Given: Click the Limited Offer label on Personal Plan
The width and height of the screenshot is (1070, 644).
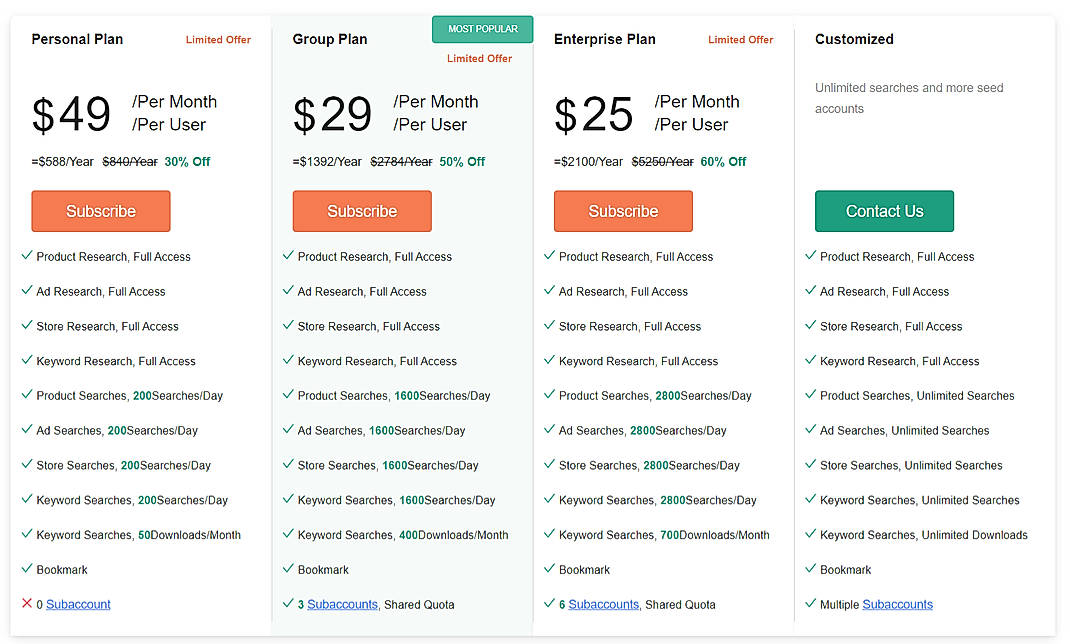Looking at the screenshot, I should point(218,39).
